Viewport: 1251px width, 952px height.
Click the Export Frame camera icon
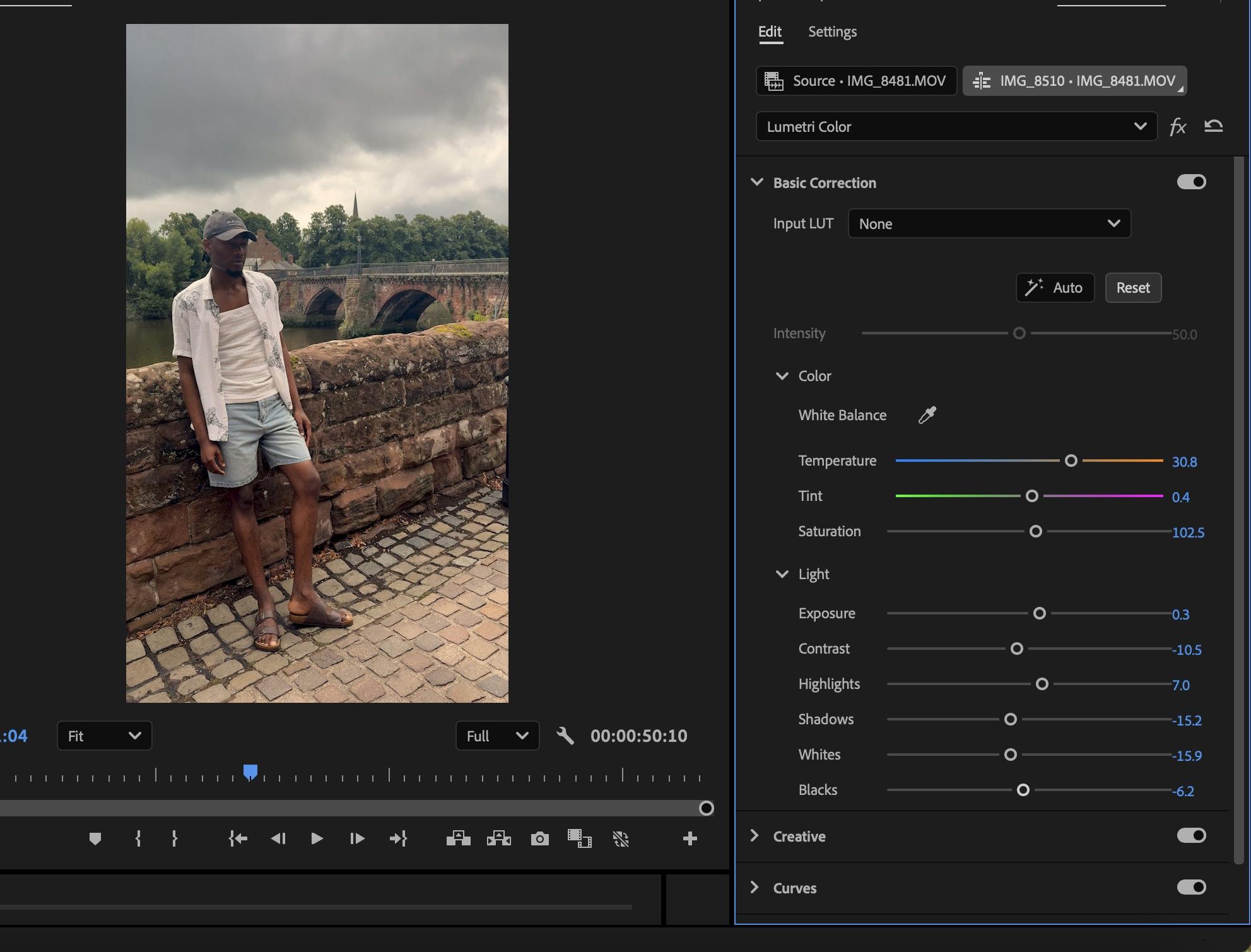click(x=539, y=838)
